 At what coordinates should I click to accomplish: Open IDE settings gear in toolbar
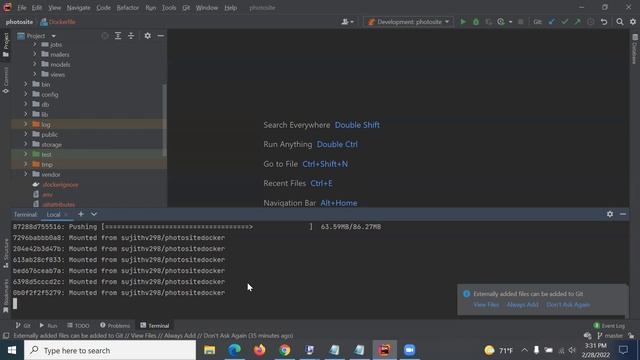(633, 22)
